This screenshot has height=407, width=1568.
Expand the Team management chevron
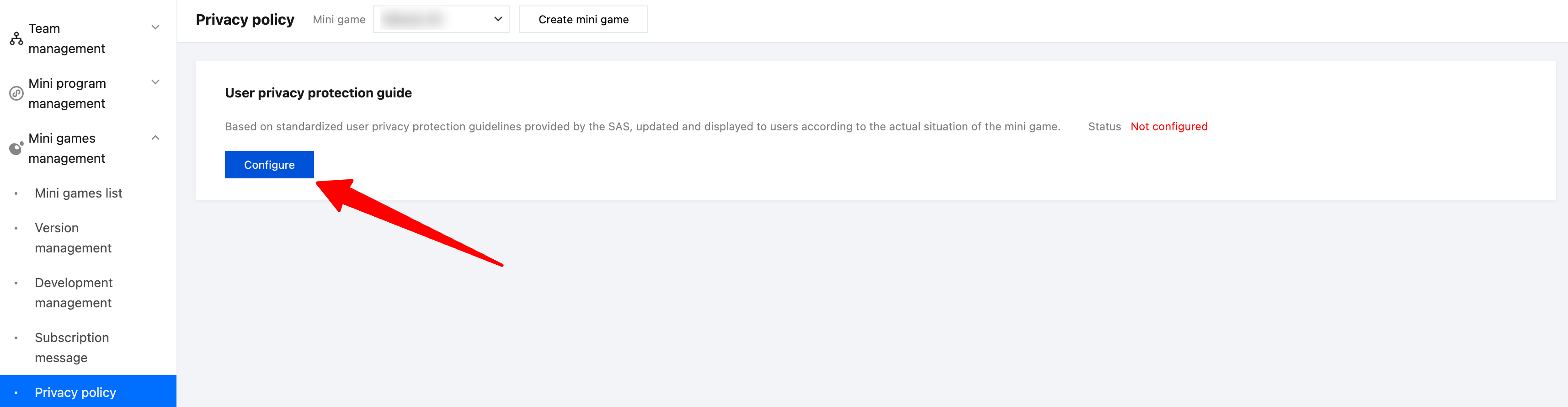pyautogui.click(x=155, y=27)
